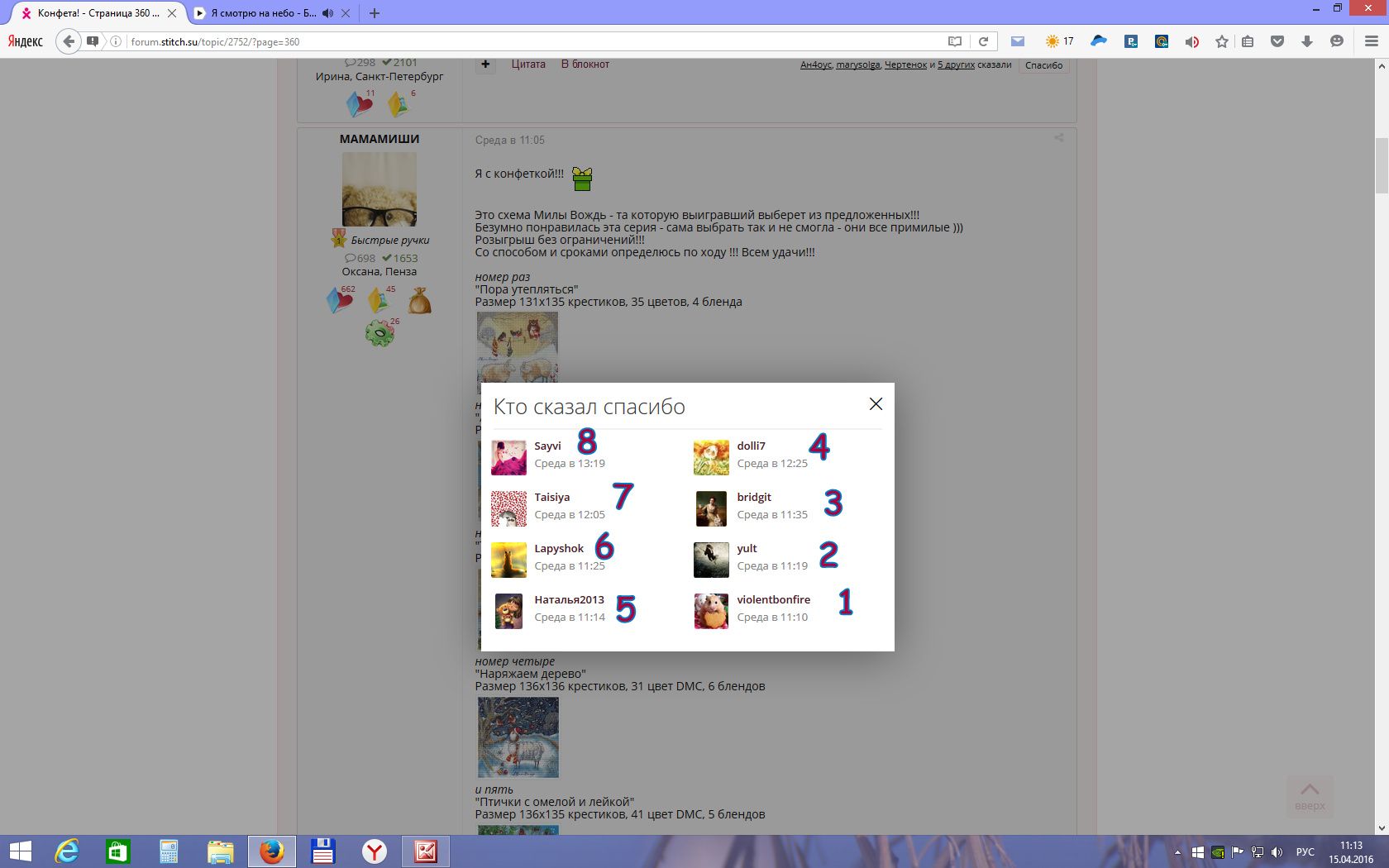
Task: Bookmark this page with the star icon
Action: 1221,41
